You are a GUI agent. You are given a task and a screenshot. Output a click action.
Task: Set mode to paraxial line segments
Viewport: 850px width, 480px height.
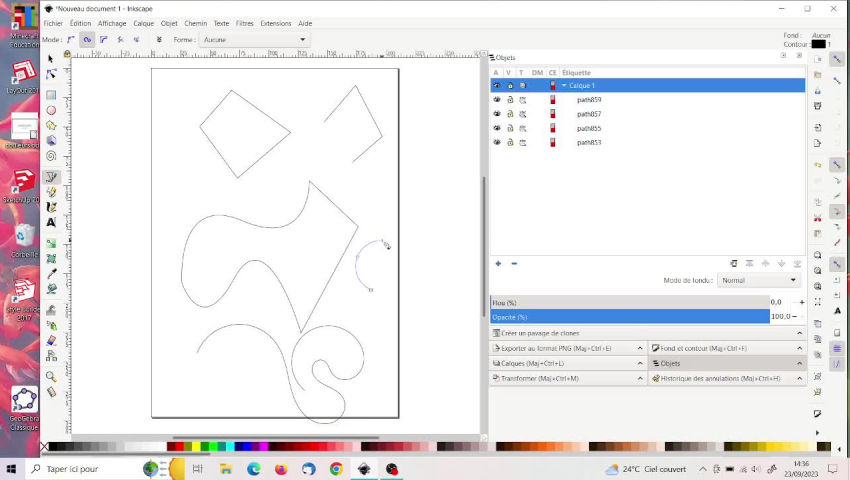137,40
